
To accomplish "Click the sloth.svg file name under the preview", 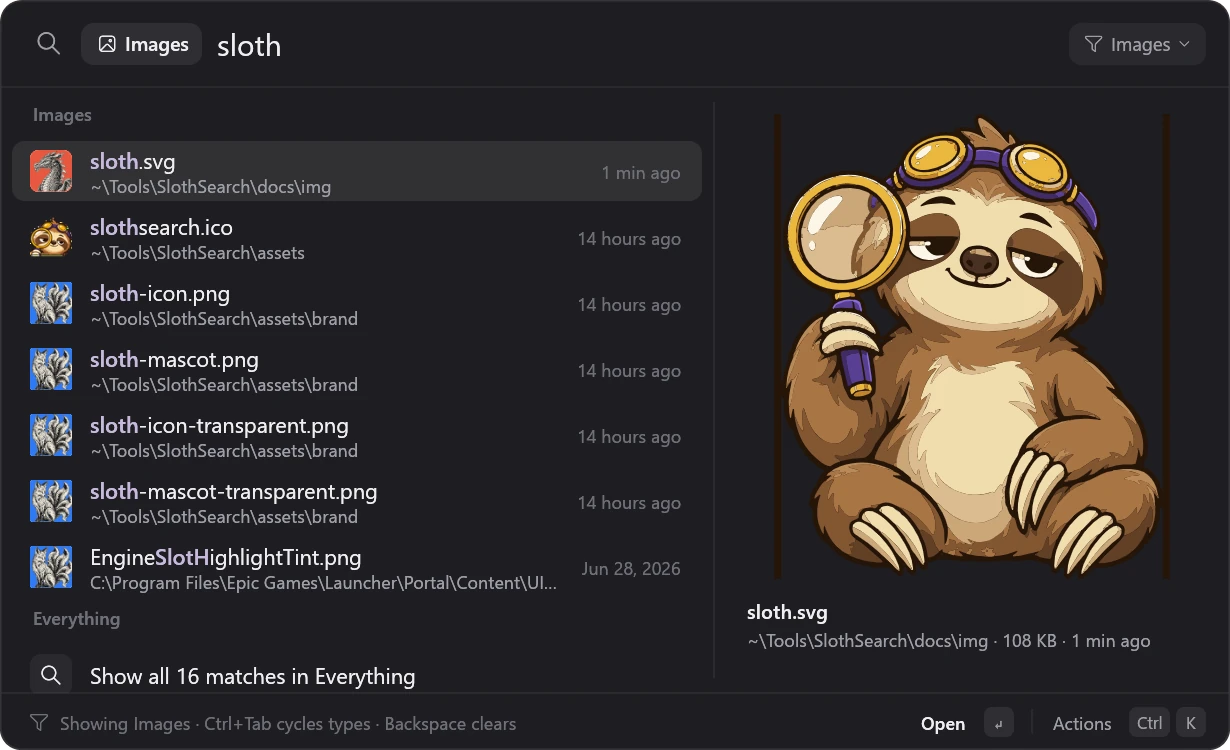I will (x=787, y=612).
